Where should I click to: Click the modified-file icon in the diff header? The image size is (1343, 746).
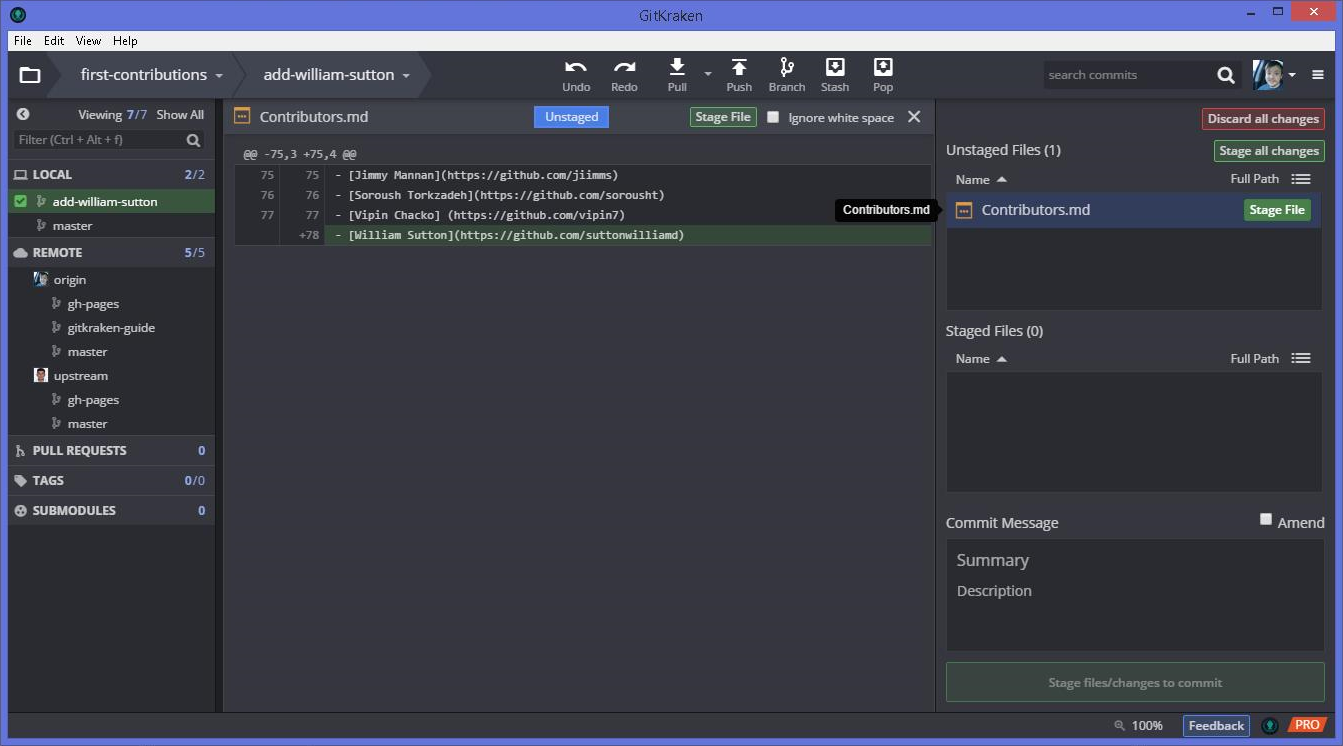(x=241, y=116)
